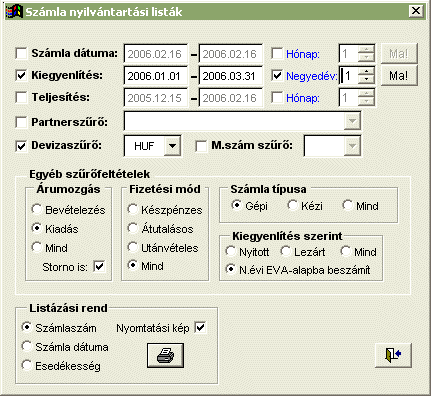431x396 pixels.
Task: Click Teljesítés end date 2006.02.16
Action: coord(231,98)
